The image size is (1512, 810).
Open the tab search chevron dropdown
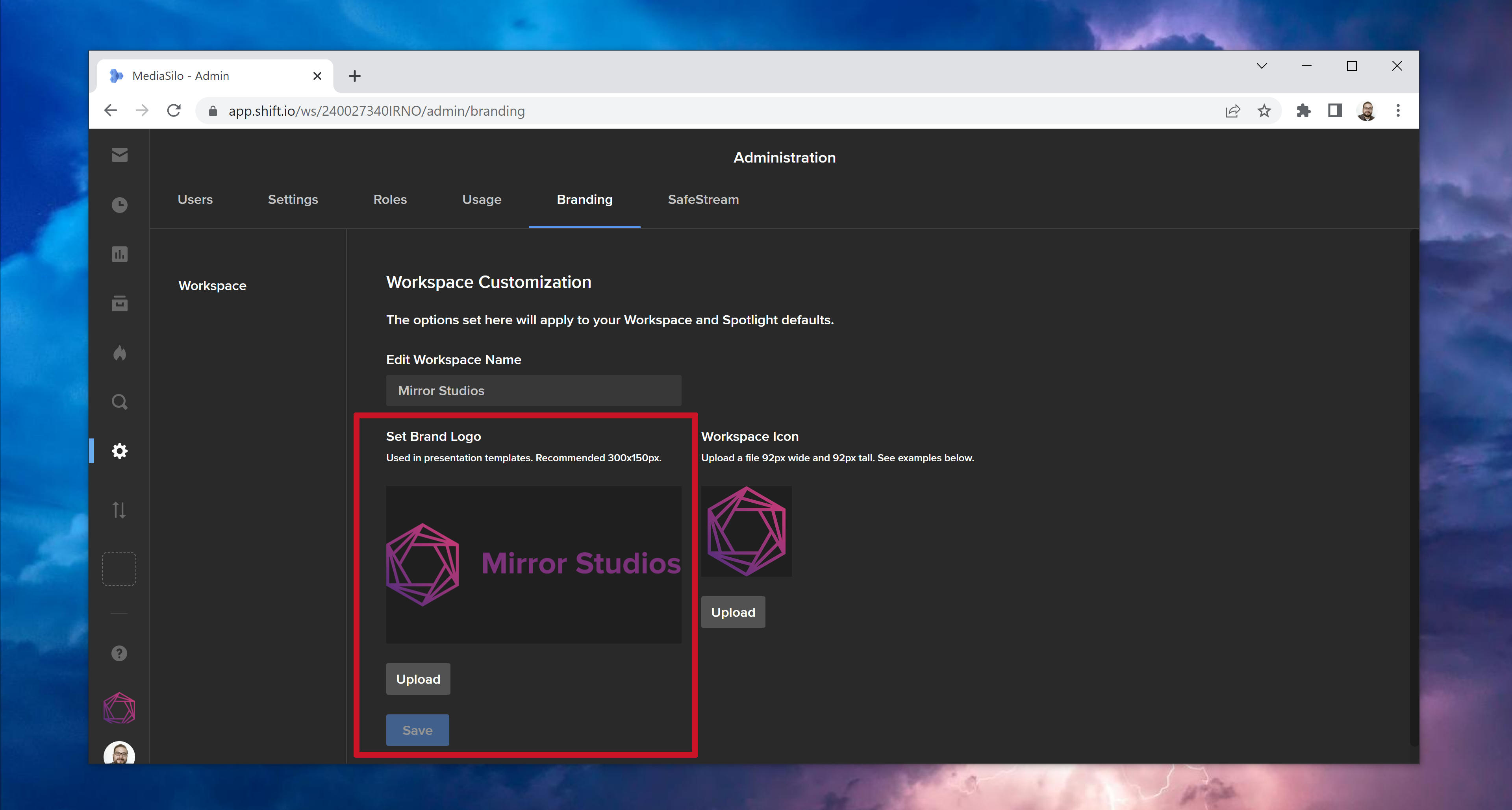(x=1262, y=66)
